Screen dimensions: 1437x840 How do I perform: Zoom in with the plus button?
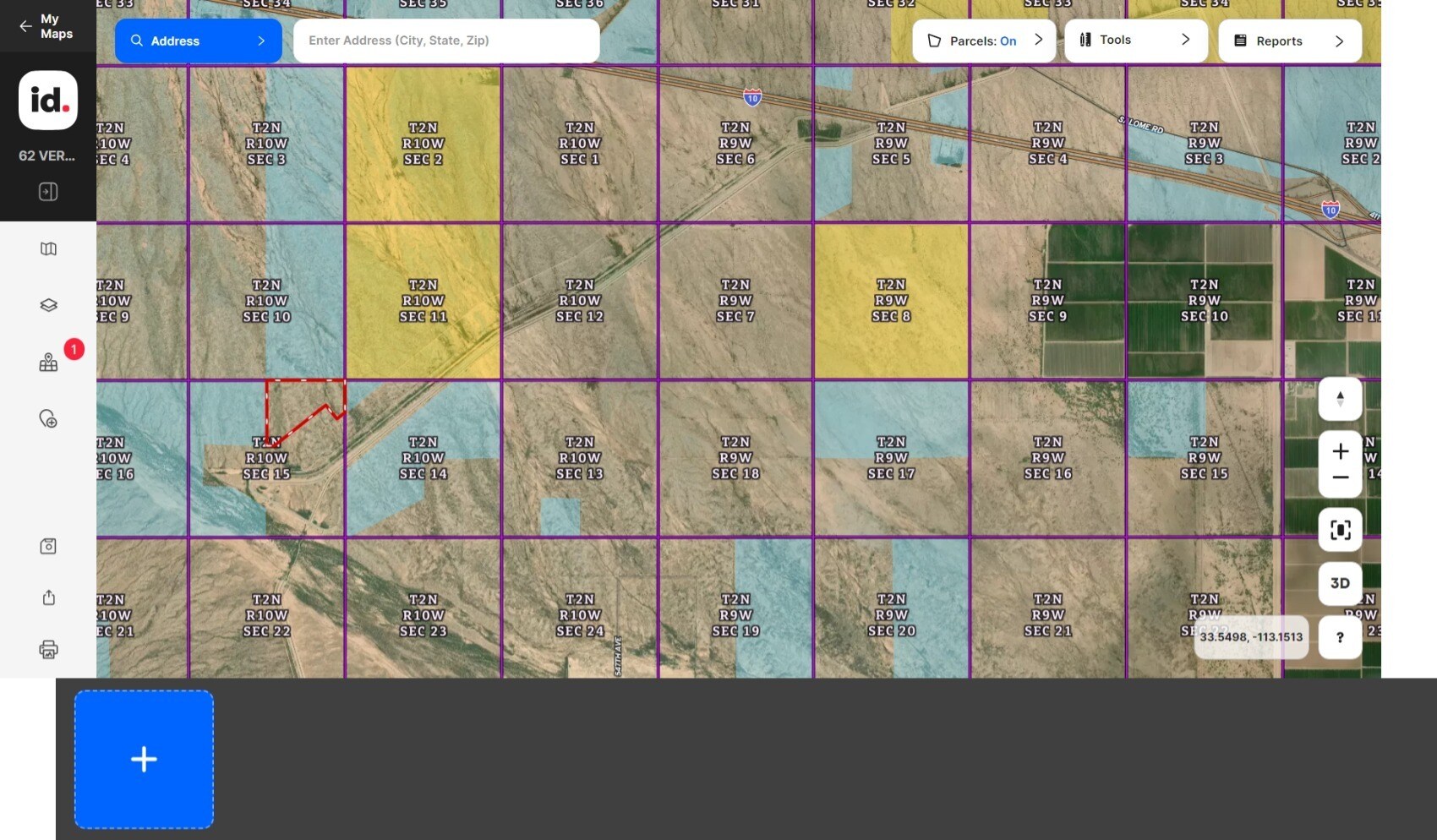tap(1340, 451)
